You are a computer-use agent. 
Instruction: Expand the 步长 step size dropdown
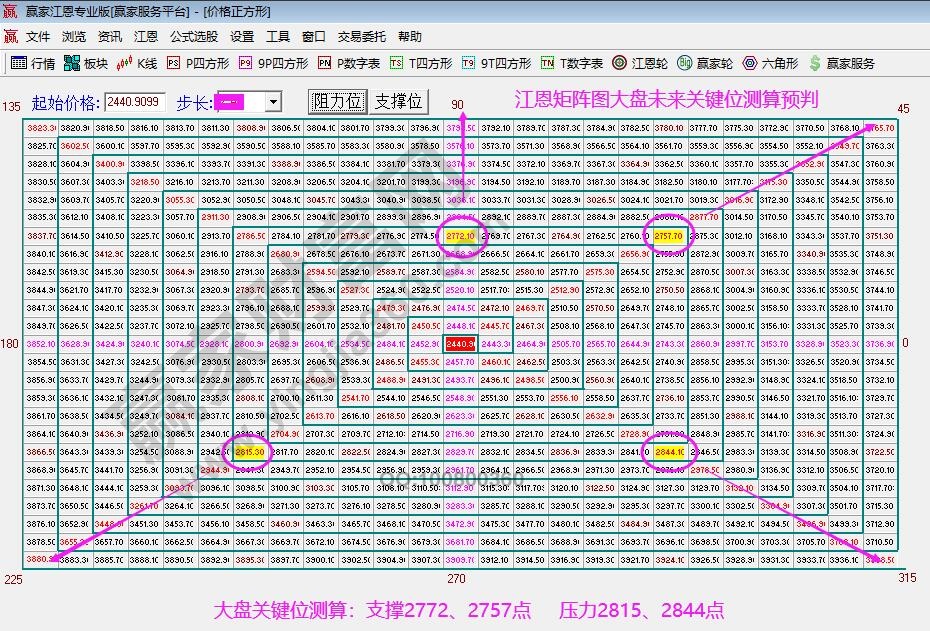click(272, 101)
